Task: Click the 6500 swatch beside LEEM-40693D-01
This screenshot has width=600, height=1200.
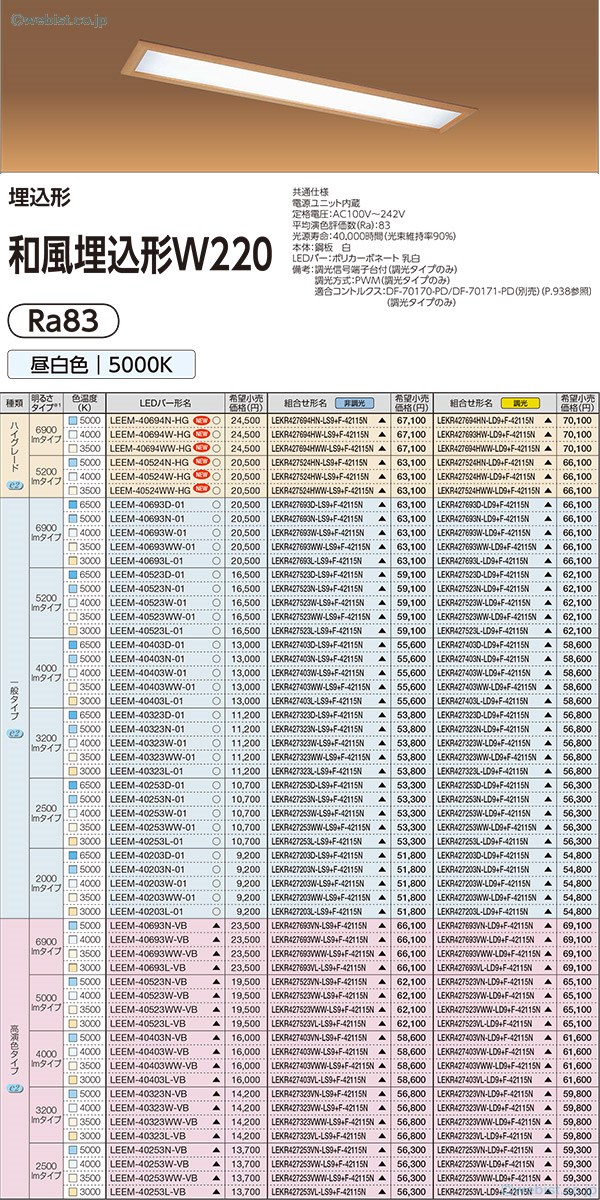Action: pos(74,506)
